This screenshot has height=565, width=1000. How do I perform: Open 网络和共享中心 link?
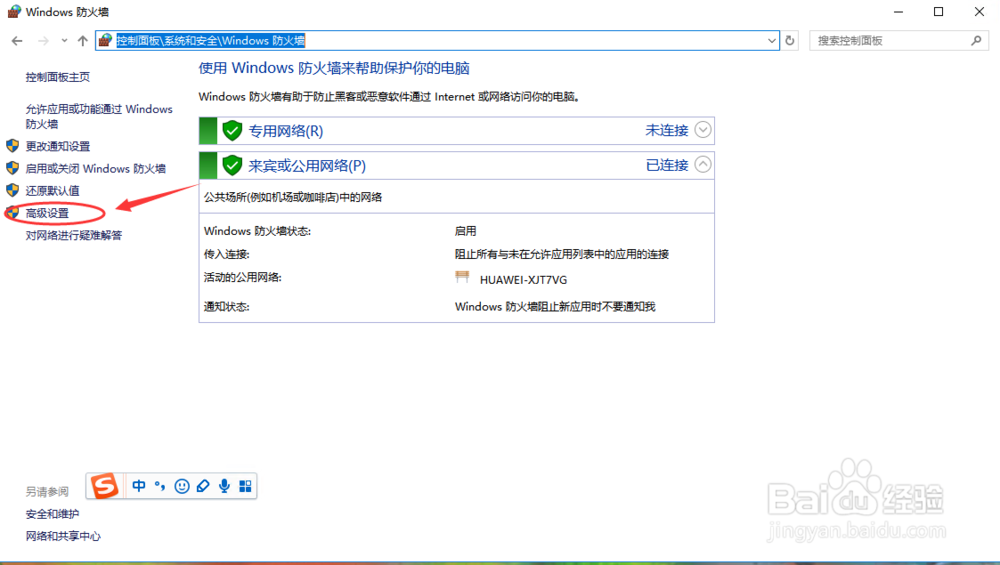click(63, 536)
